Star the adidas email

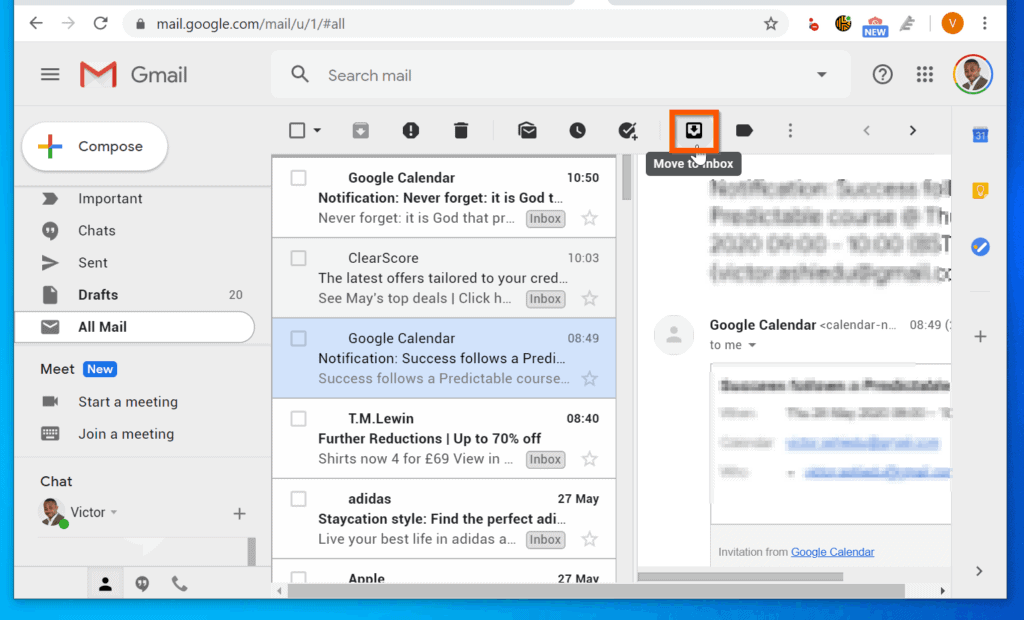(590, 540)
